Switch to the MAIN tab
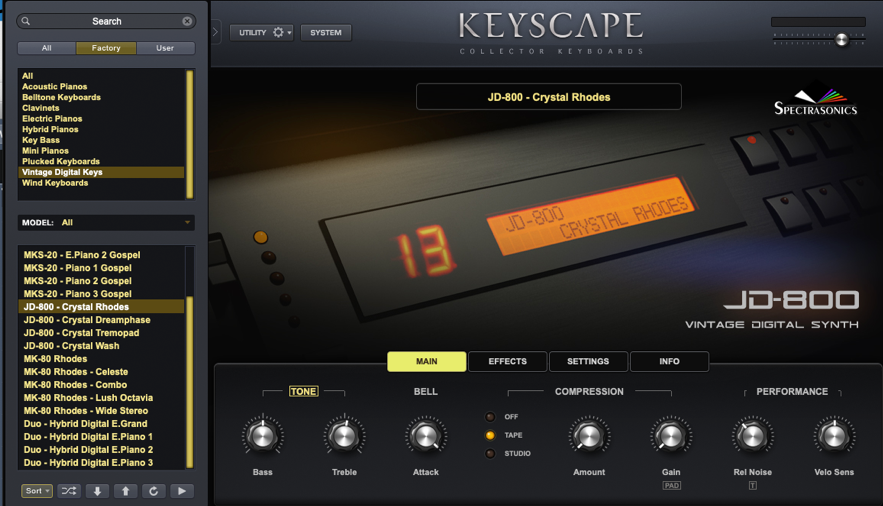Screen dimensions: 883x506 click(x=427, y=361)
